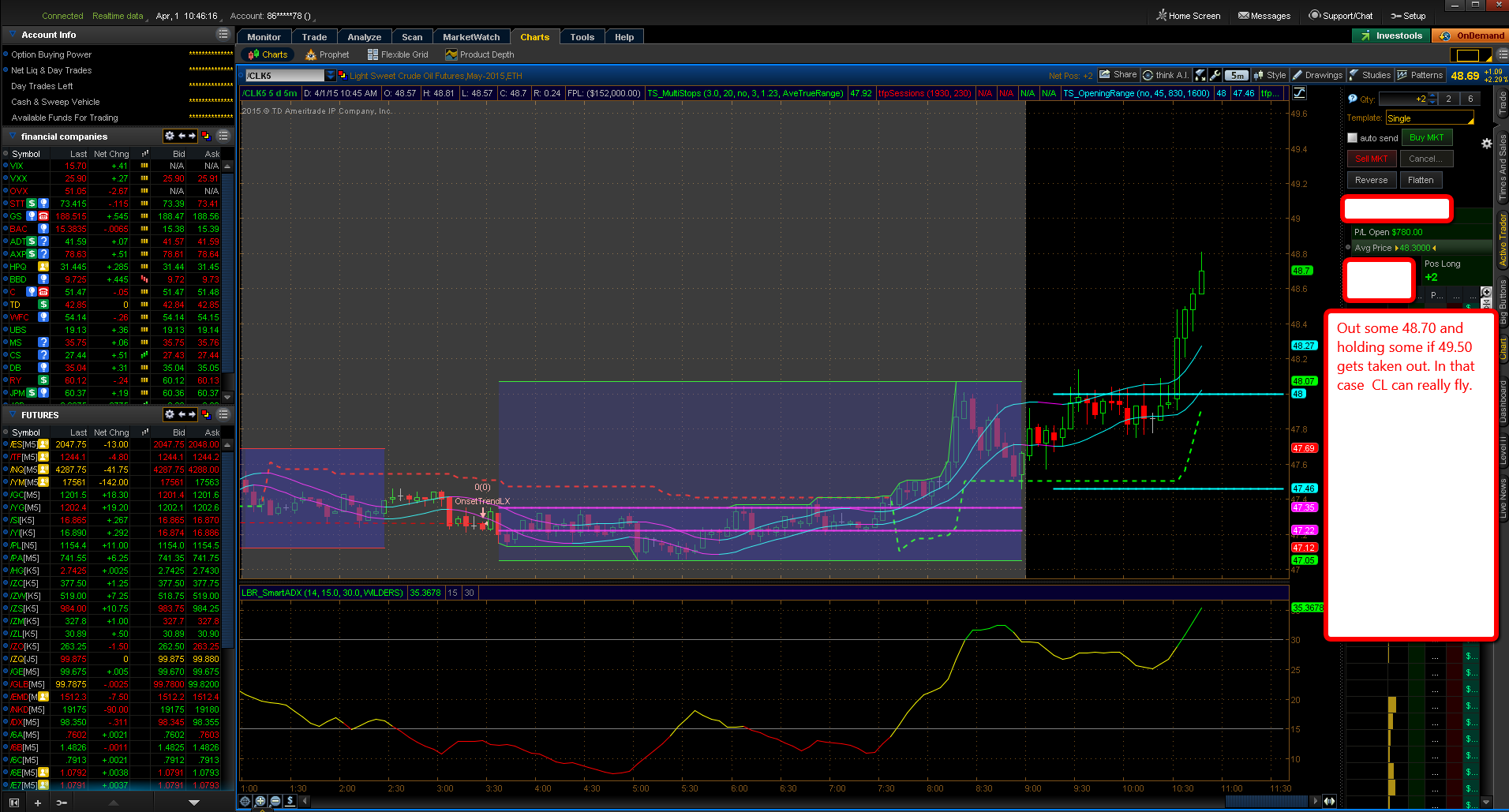The image size is (1509, 812).
Task: Open the Setup menu
Action: pos(1408,15)
